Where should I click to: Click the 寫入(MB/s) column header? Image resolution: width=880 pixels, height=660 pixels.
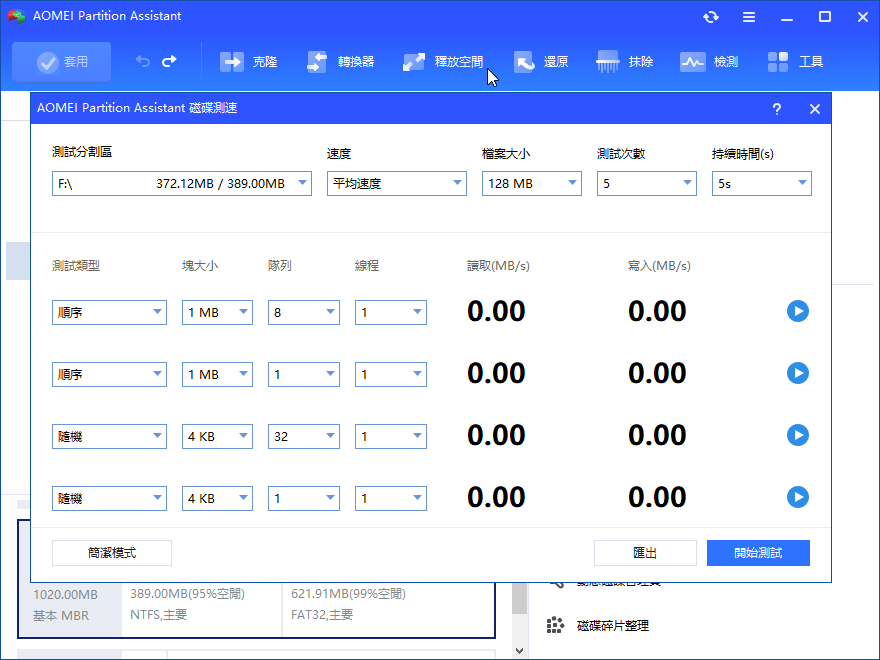coord(659,265)
